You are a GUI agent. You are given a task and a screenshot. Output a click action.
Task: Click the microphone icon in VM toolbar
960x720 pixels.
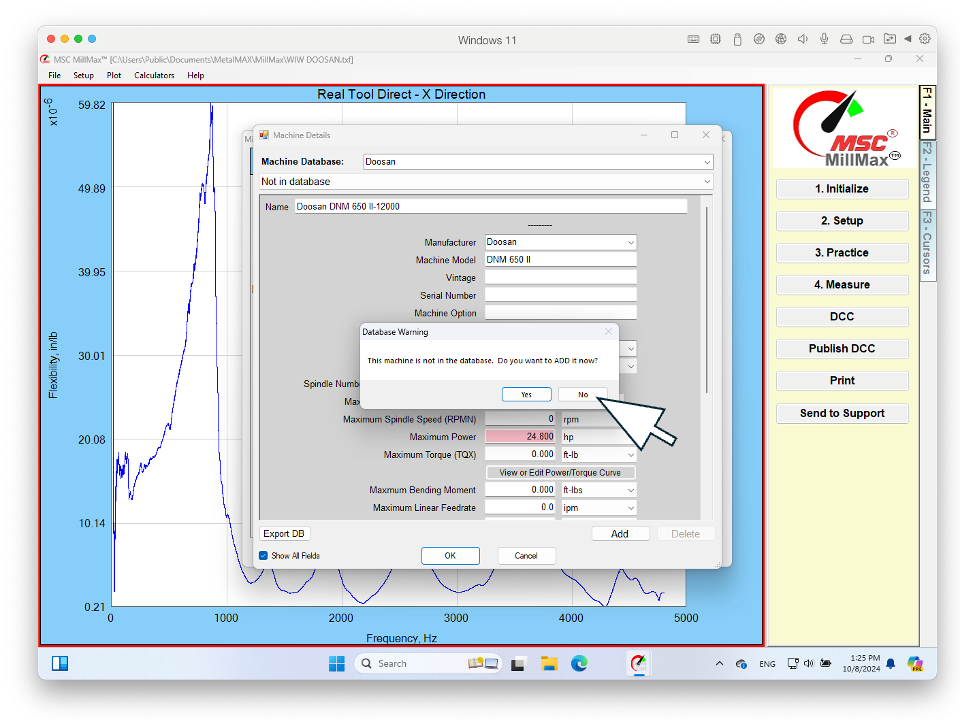(824, 39)
